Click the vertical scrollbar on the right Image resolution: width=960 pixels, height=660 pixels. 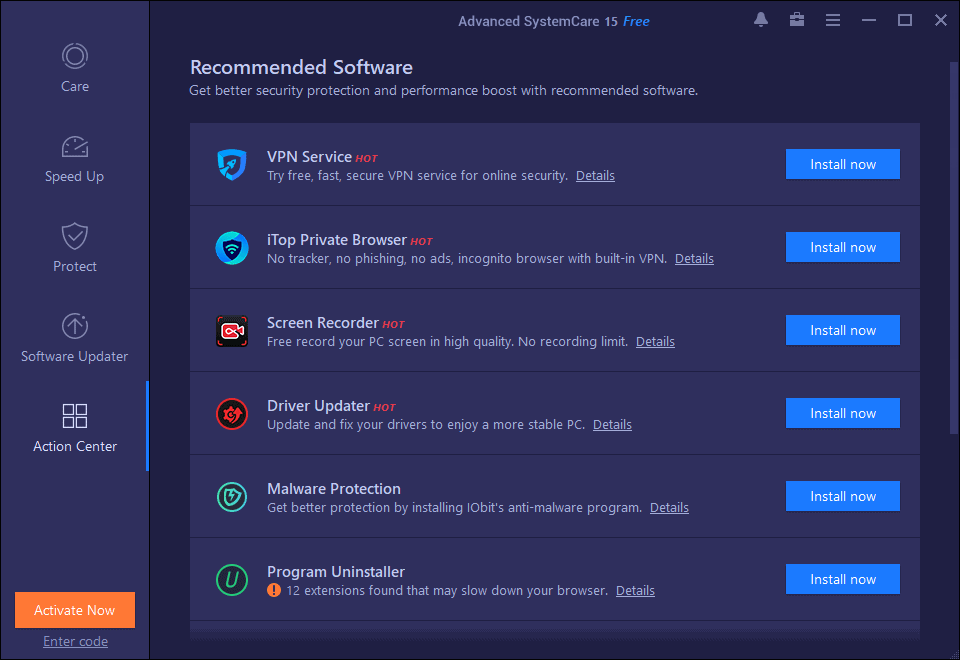coord(953,248)
